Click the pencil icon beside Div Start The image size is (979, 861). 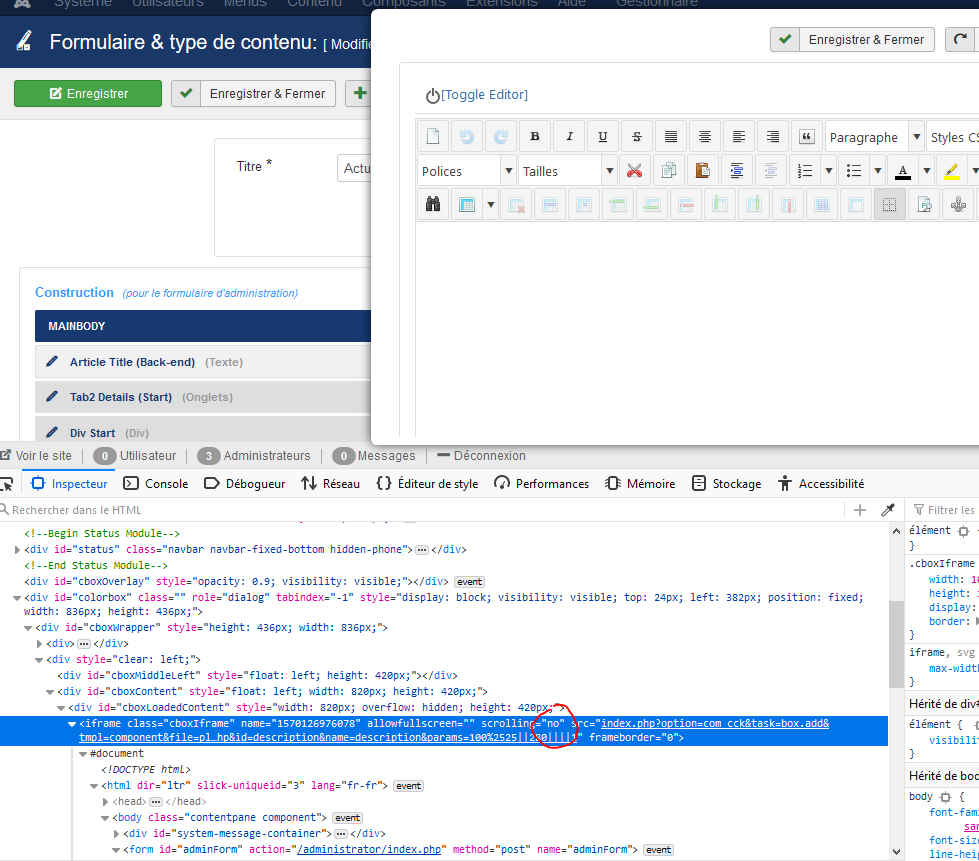point(52,432)
